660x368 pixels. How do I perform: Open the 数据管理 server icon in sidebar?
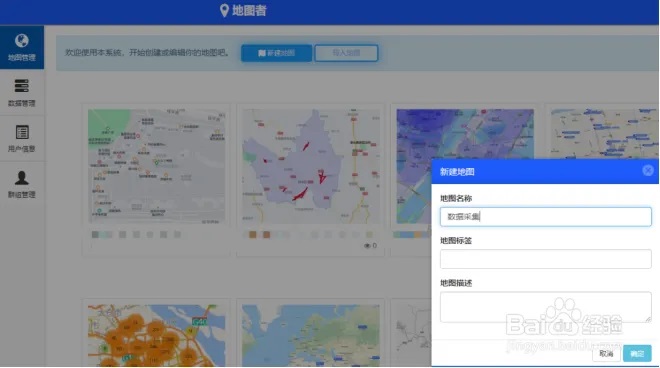[21, 86]
